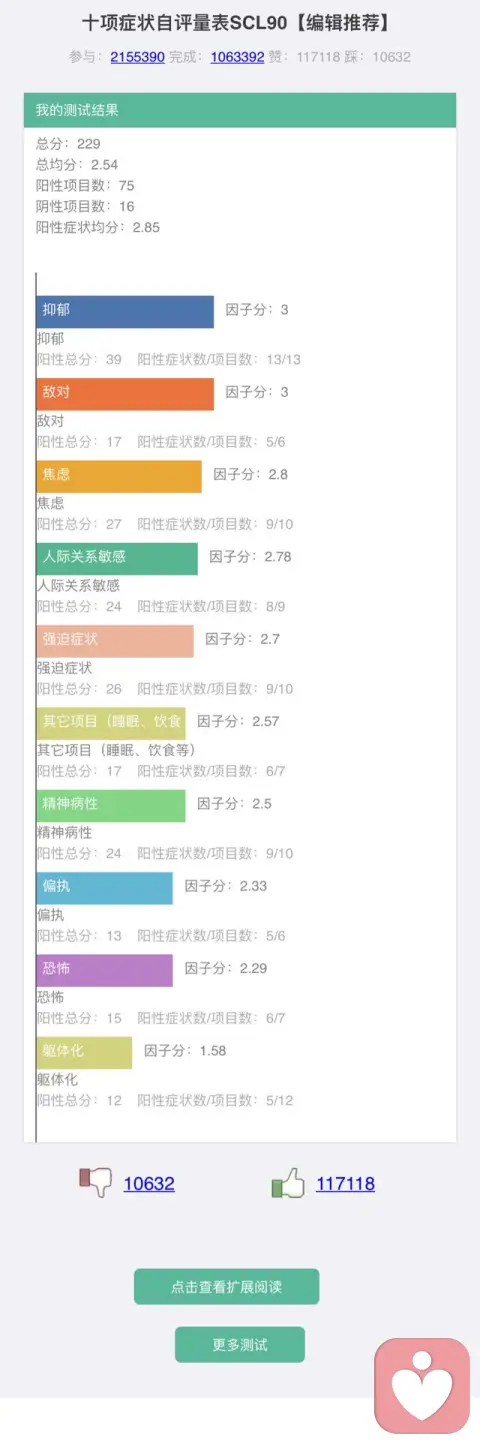The image size is (480, 1444).
Task: Click the 更多测试 button
Action: pyautogui.click(x=240, y=1345)
